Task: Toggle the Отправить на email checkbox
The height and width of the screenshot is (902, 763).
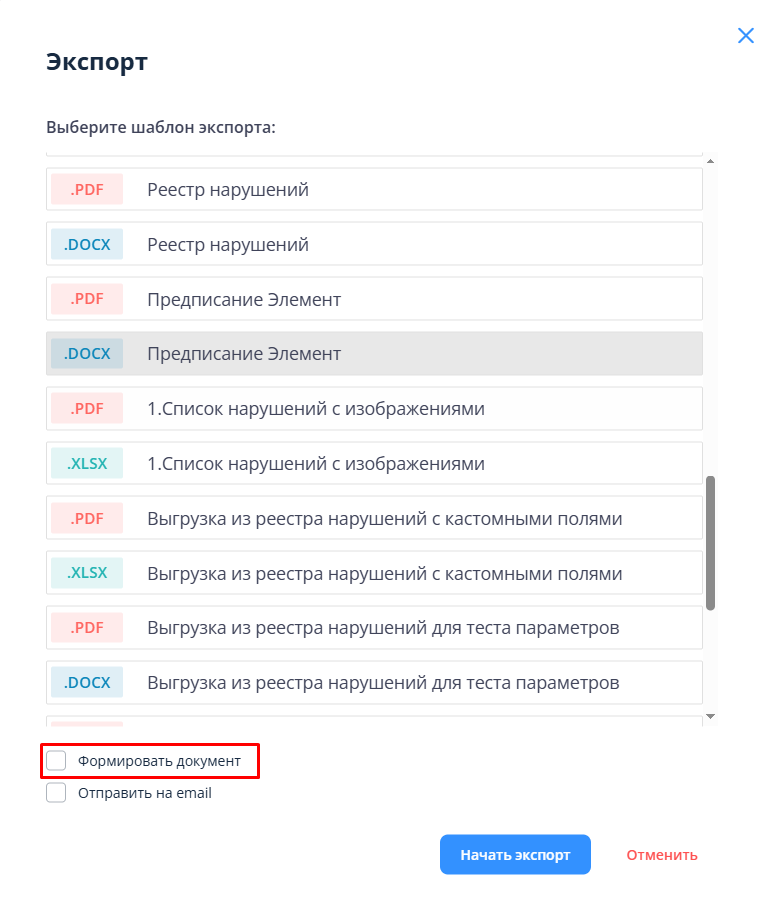Action: click(57, 793)
